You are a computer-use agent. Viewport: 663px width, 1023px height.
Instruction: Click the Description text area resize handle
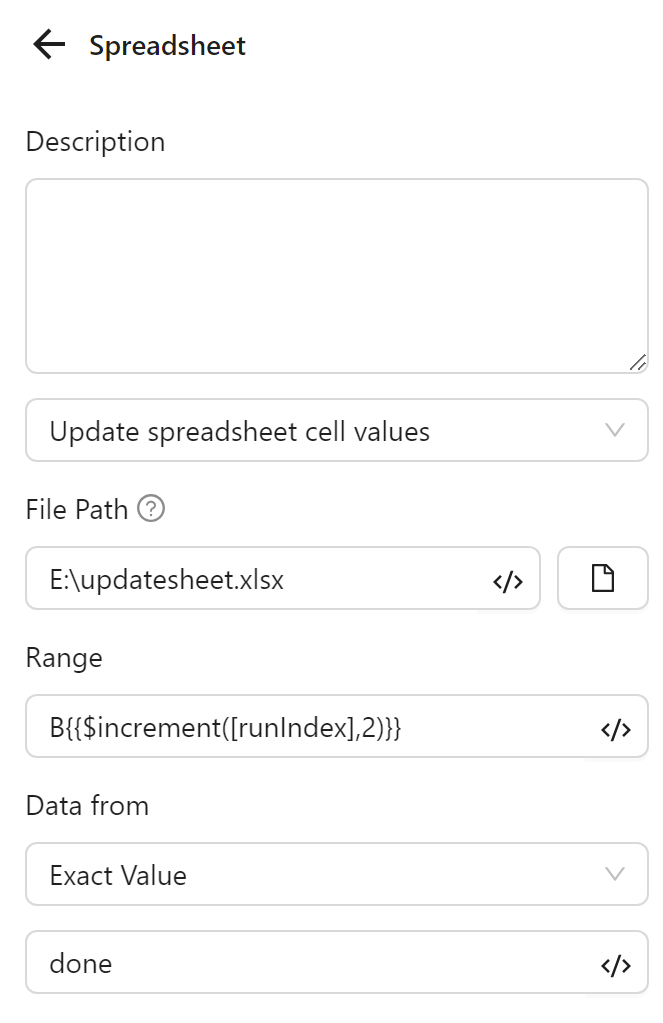637,363
